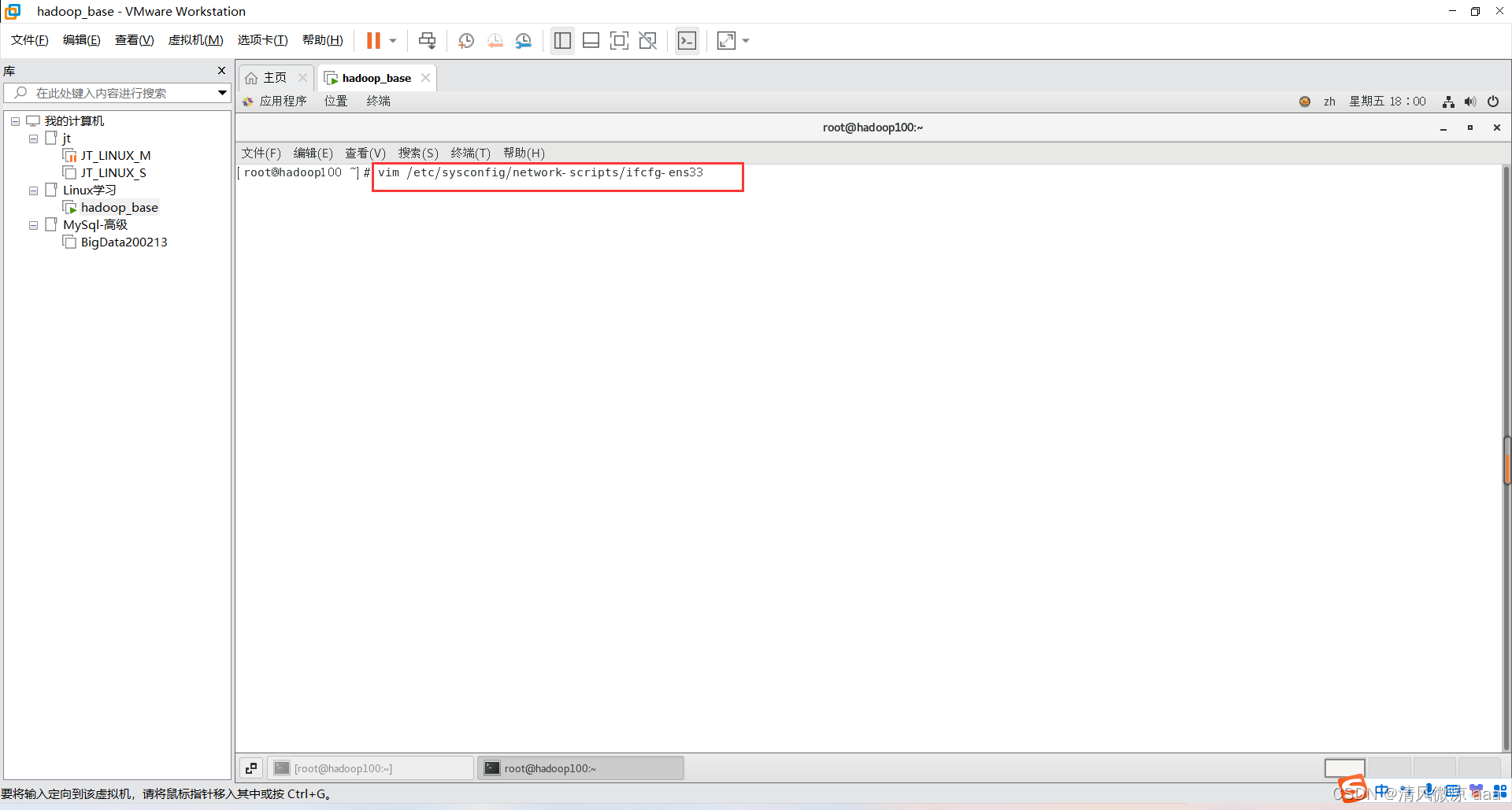Open the 虚拟机(M) menu

tap(195, 40)
